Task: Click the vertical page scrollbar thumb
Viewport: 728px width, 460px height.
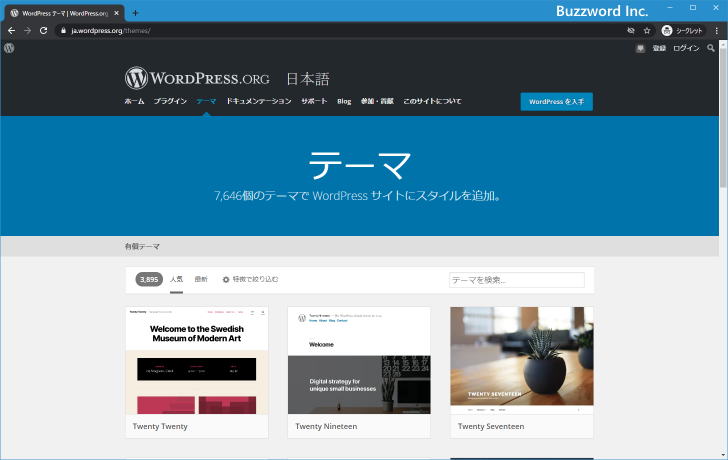Action: [x=723, y=118]
